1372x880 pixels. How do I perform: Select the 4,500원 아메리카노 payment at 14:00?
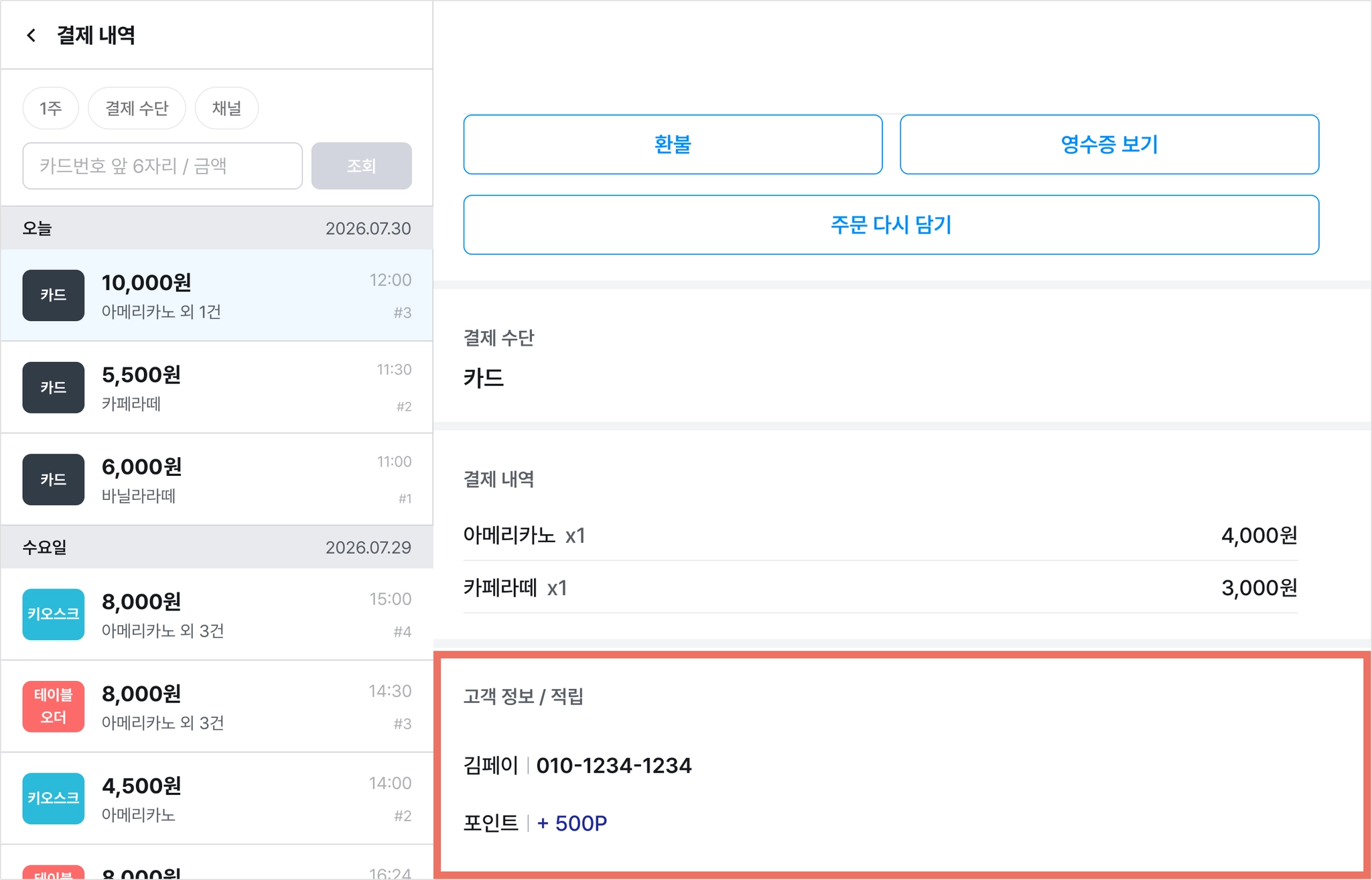(x=216, y=798)
